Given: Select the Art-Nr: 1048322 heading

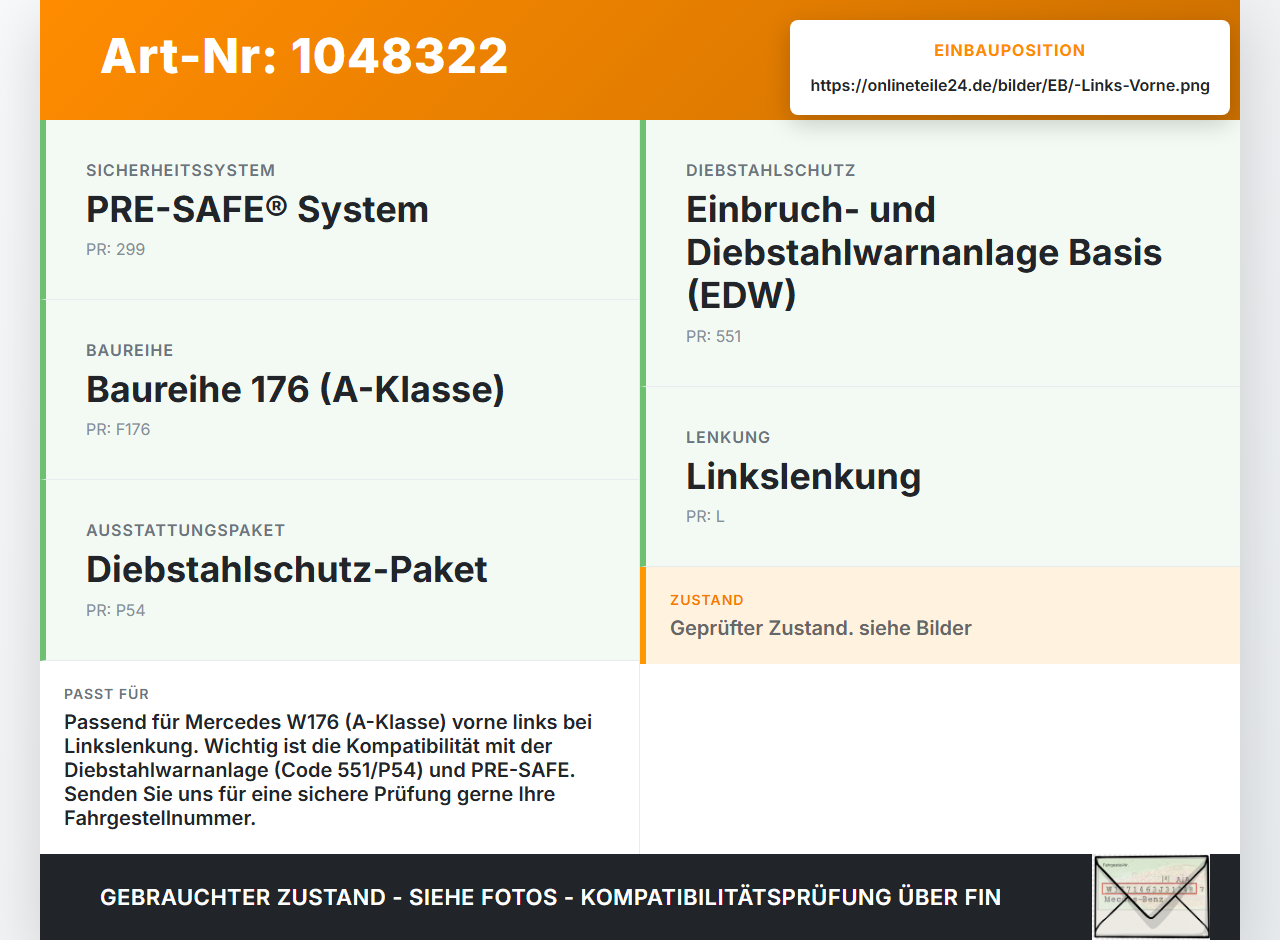Looking at the screenshot, I should tap(304, 56).
